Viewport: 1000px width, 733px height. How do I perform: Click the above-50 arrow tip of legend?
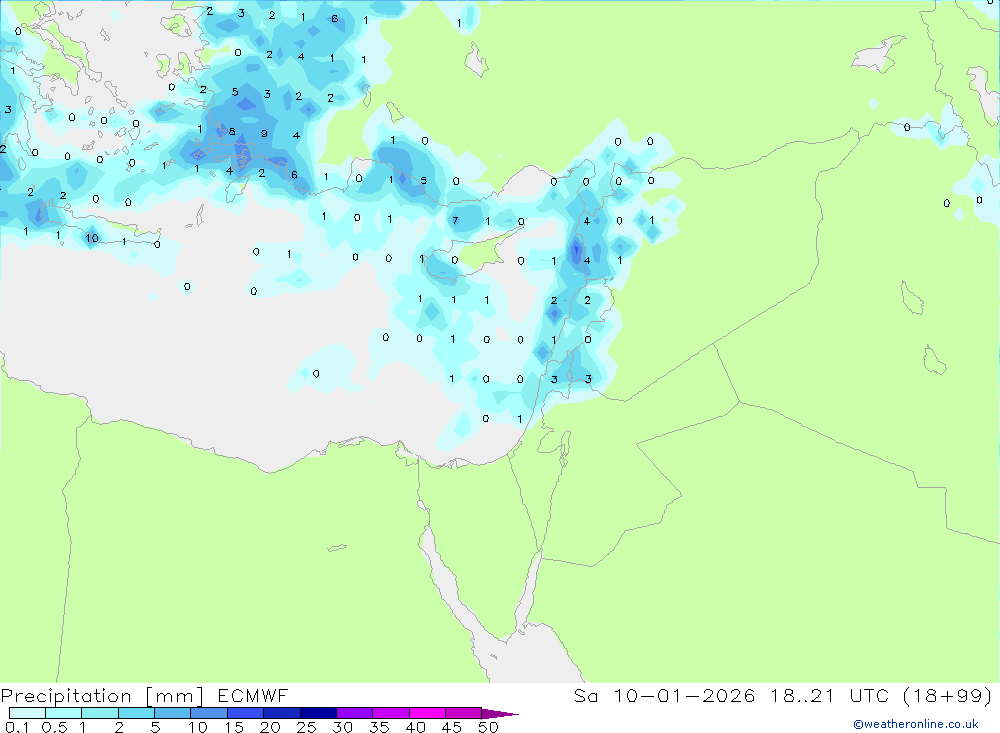click(500, 713)
